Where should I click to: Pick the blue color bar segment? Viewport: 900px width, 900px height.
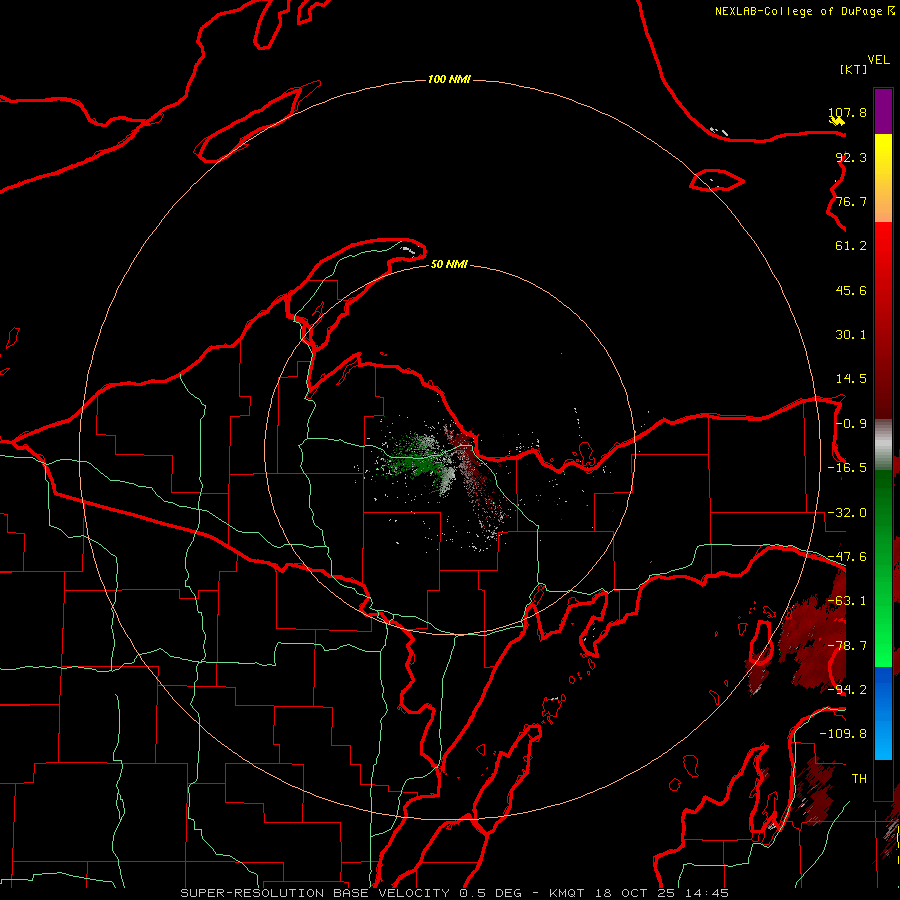(x=883, y=713)
